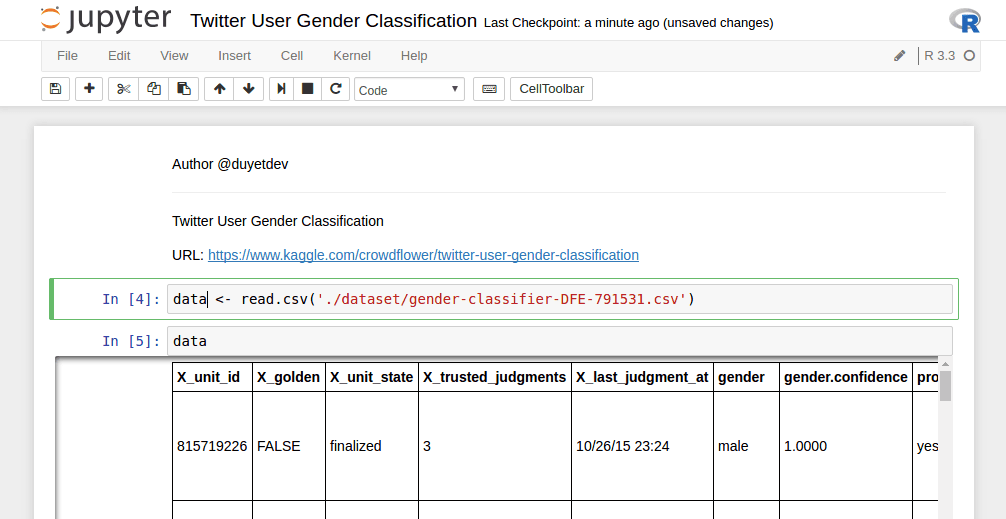
Task: Open the cell type Code dropdown
Action: coord(409,89)
